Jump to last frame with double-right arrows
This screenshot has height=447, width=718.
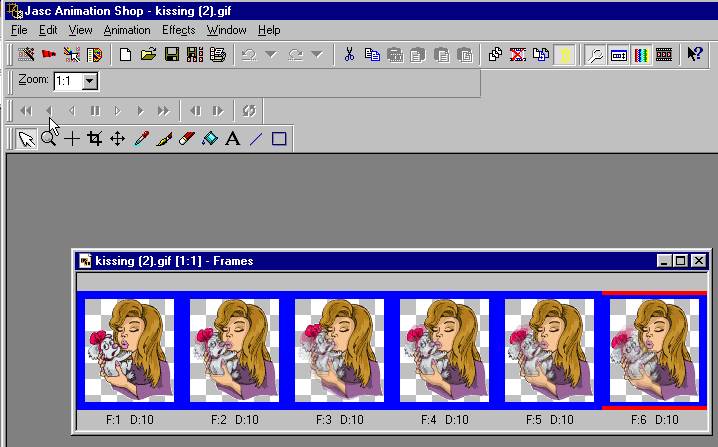(x=163, y=111)
